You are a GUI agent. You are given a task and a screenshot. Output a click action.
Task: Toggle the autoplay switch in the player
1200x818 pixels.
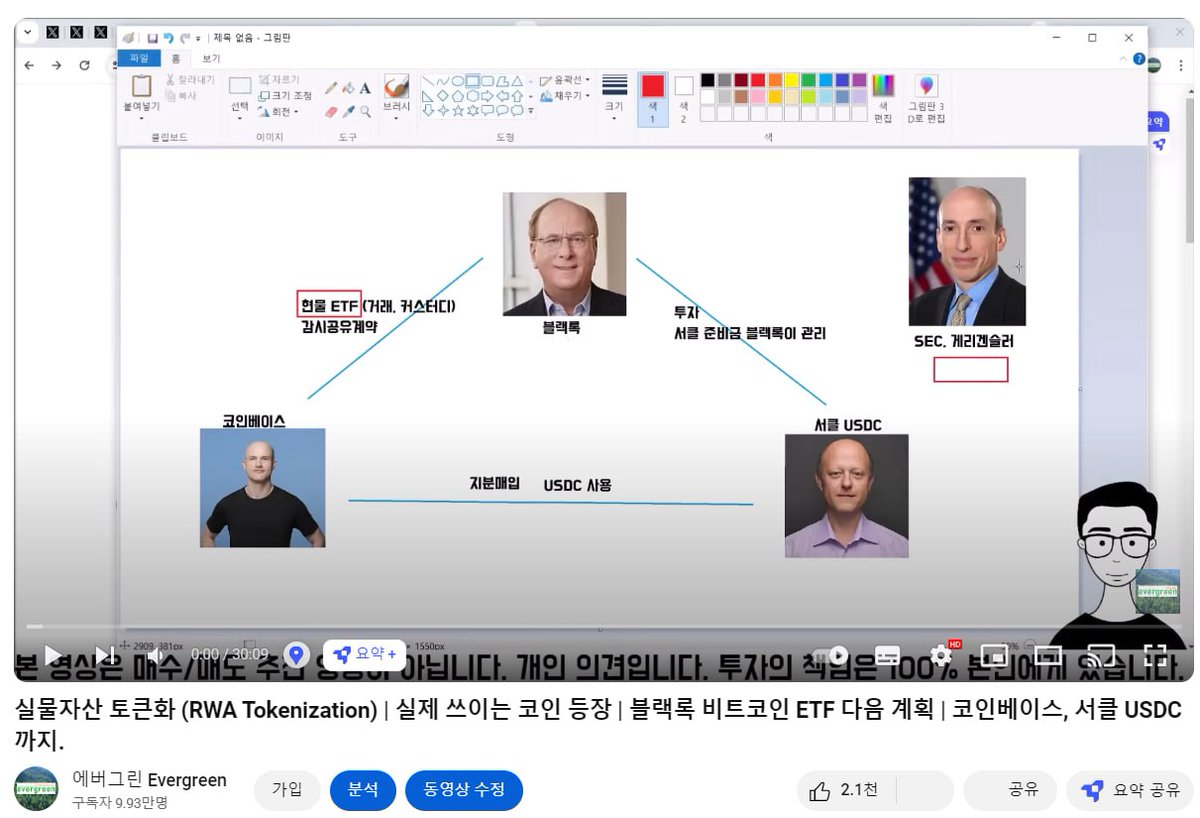pos(832,656)
